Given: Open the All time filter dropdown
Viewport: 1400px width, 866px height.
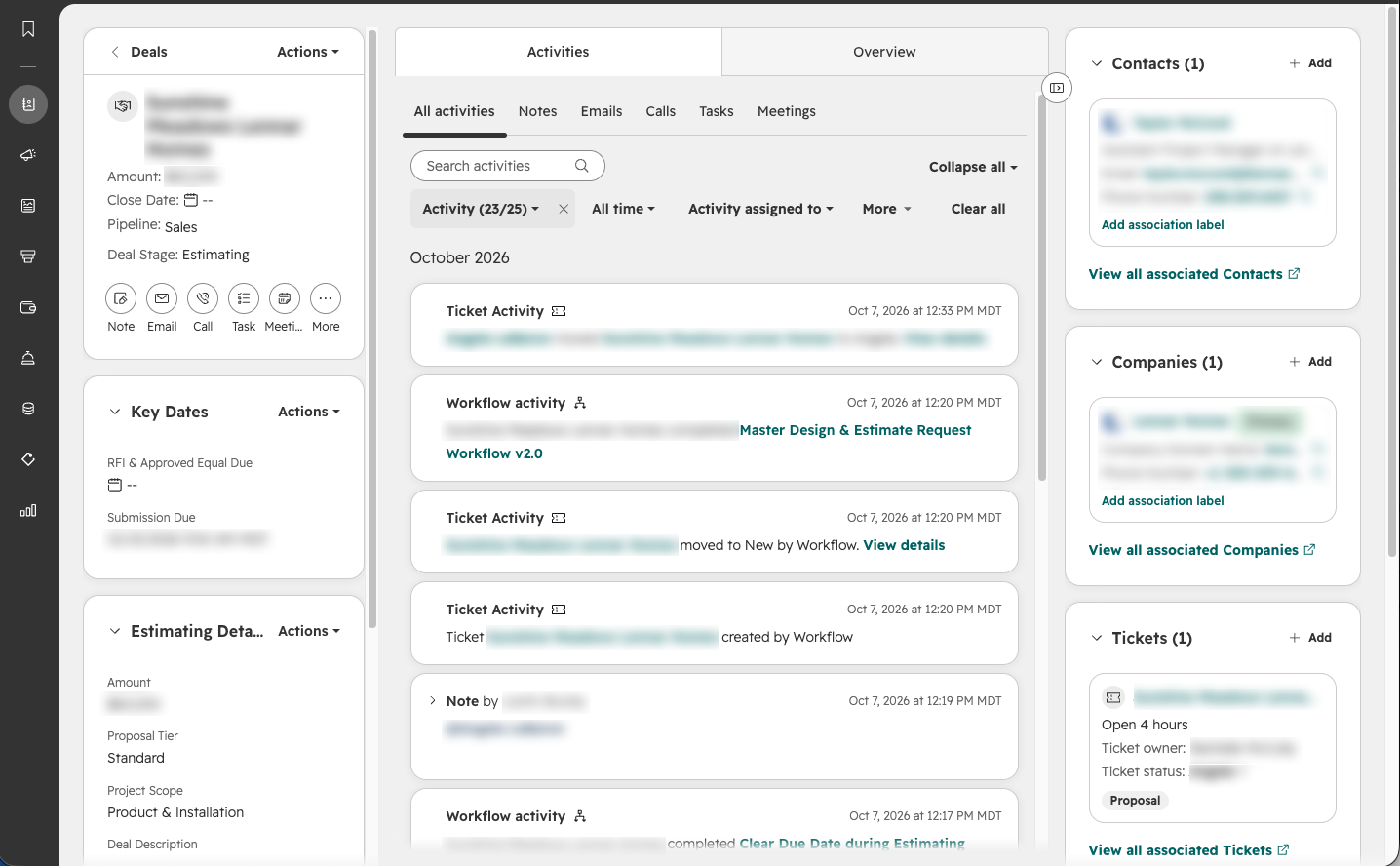Looking at the screenshot, I should (623, 209).
